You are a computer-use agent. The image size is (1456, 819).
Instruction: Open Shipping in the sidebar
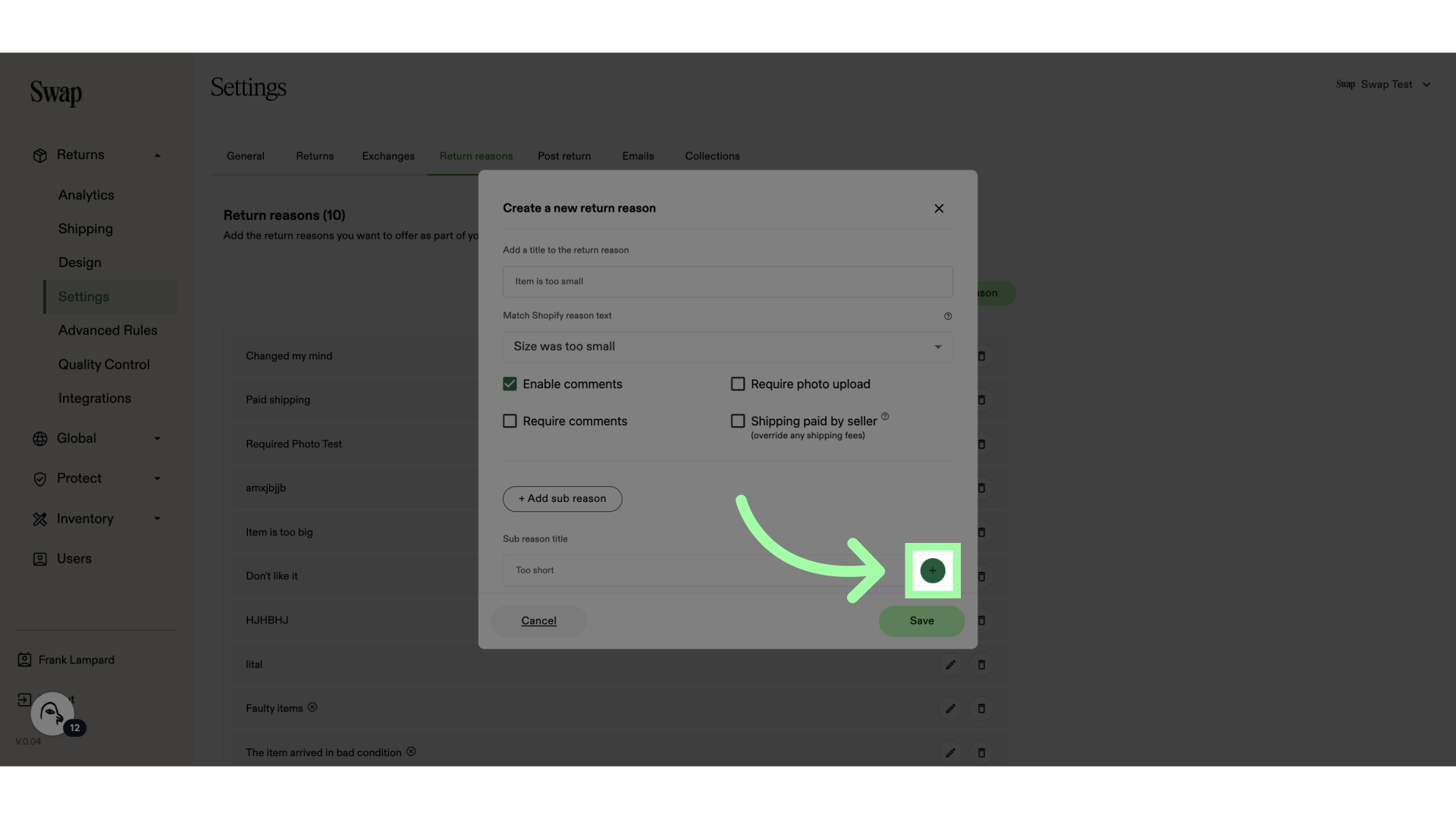pos(86,230)
